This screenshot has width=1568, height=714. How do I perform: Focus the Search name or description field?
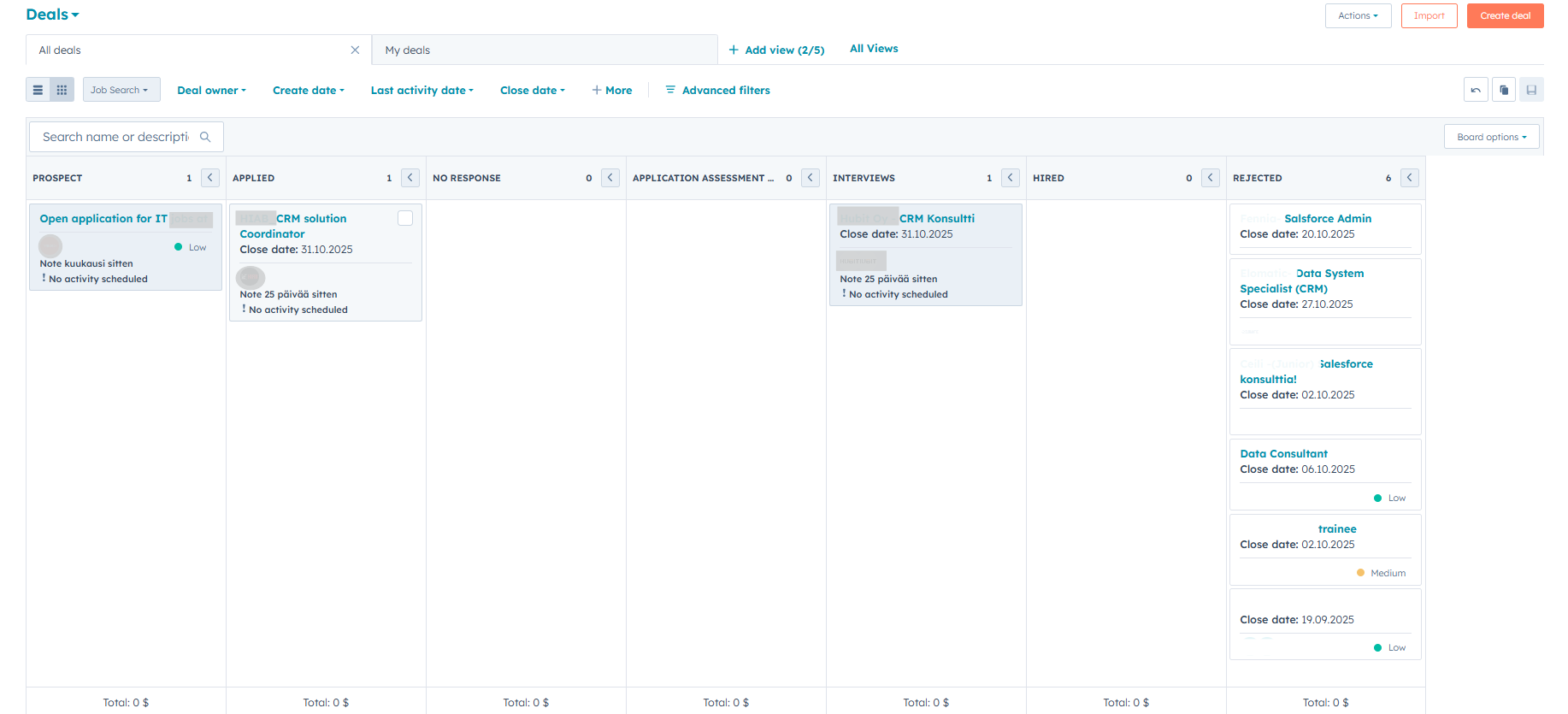[115, 137]
